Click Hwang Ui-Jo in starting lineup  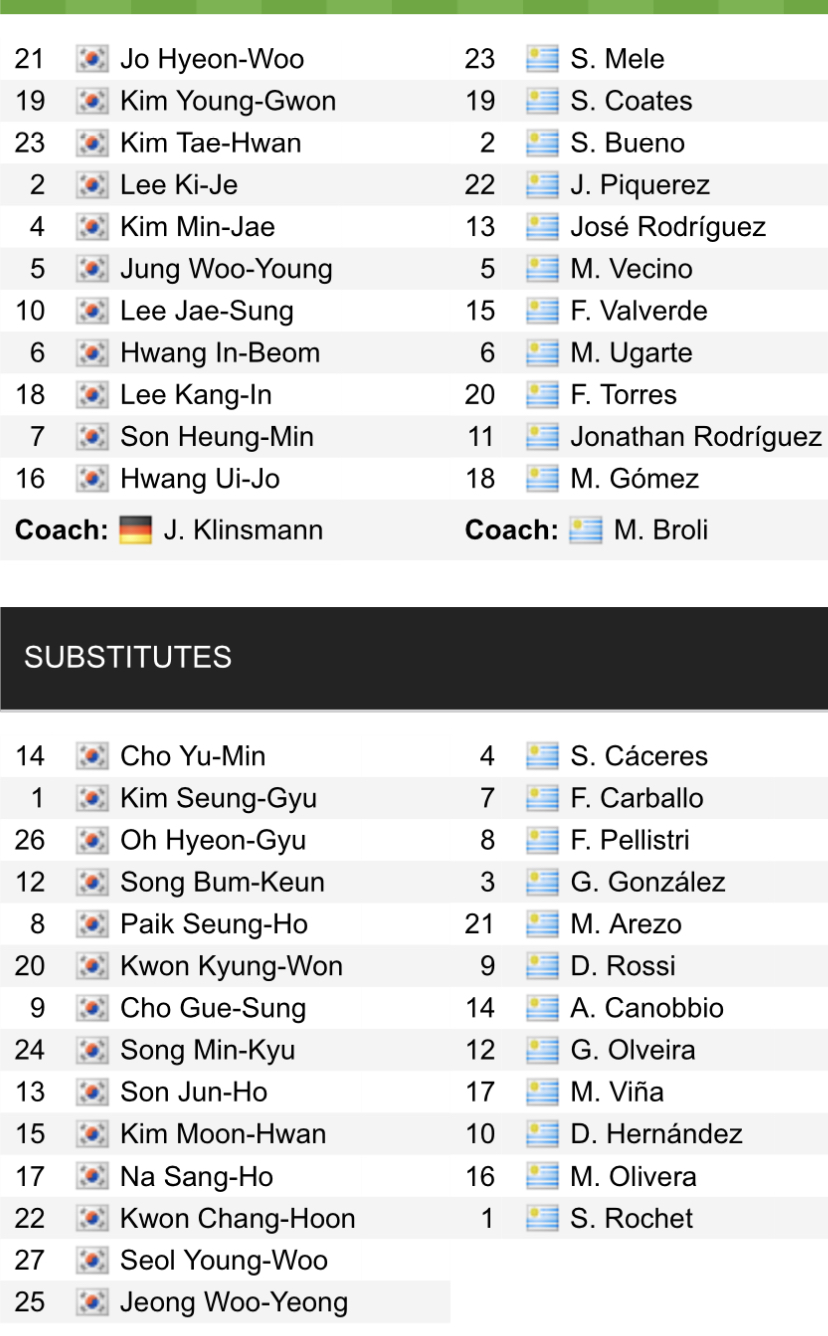click(x=200, y=479)
